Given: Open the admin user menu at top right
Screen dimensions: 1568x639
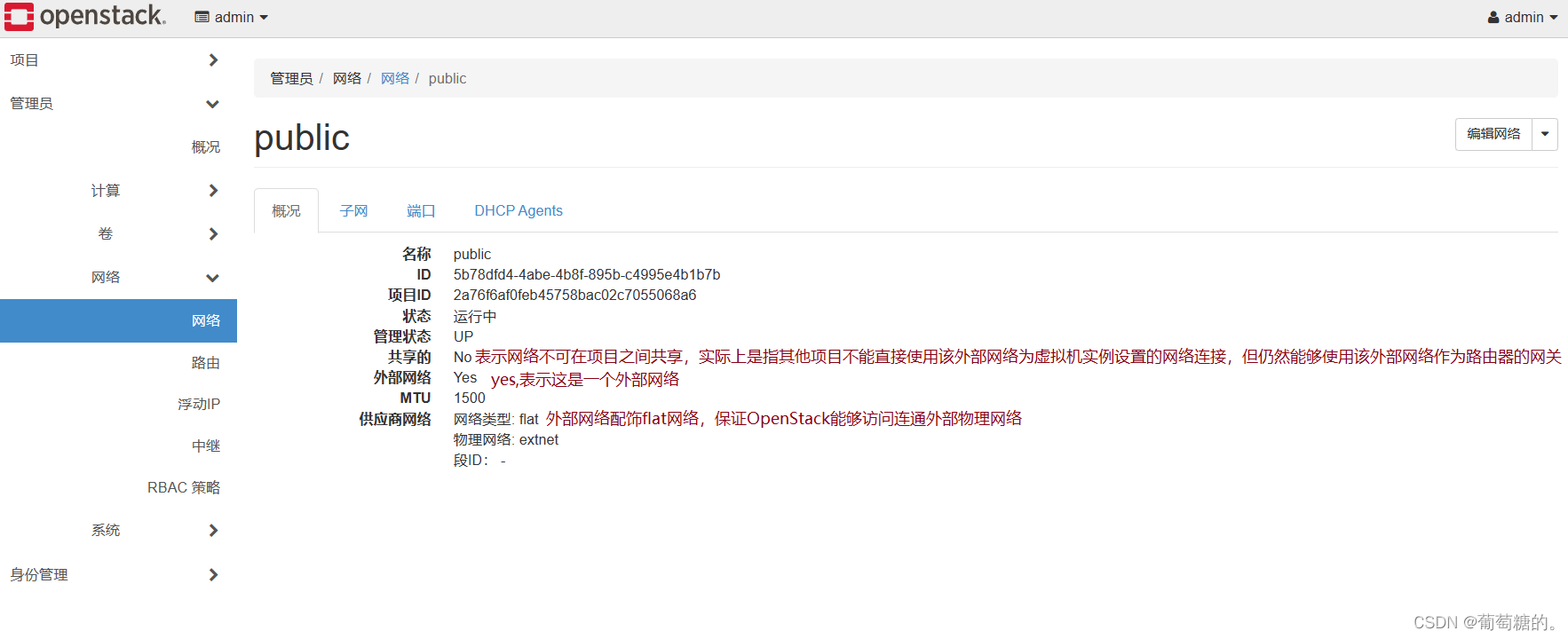Looking at the screenshot, I should click(1523, 17).
